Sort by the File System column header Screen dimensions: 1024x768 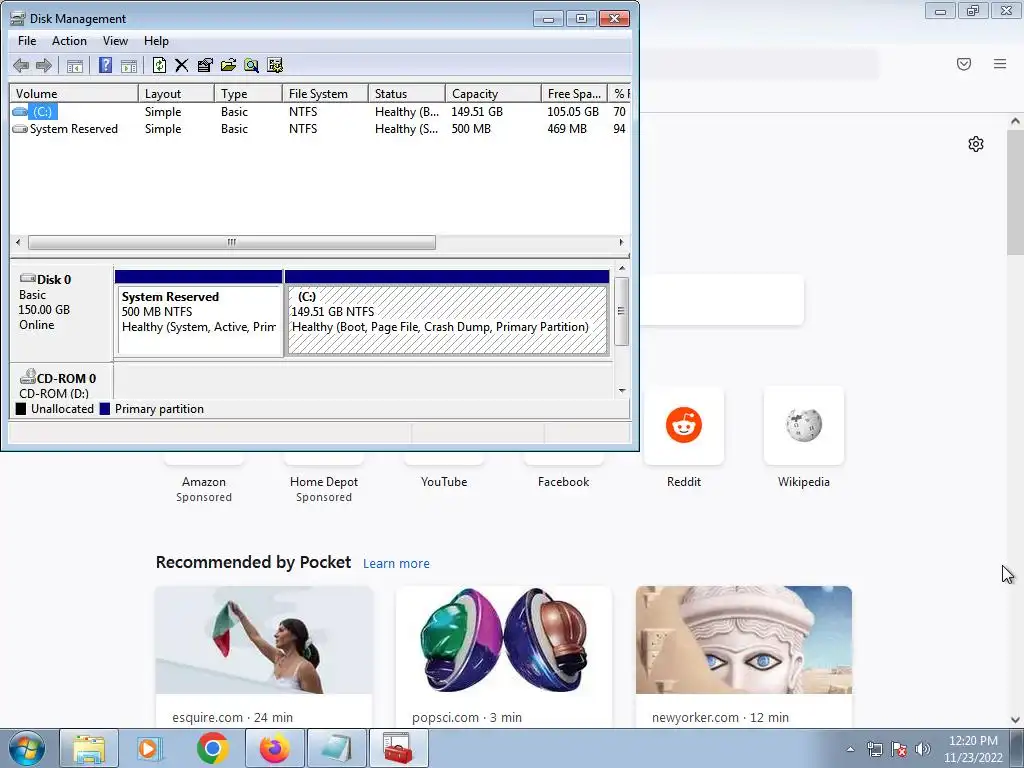click(x=325, y=93)
